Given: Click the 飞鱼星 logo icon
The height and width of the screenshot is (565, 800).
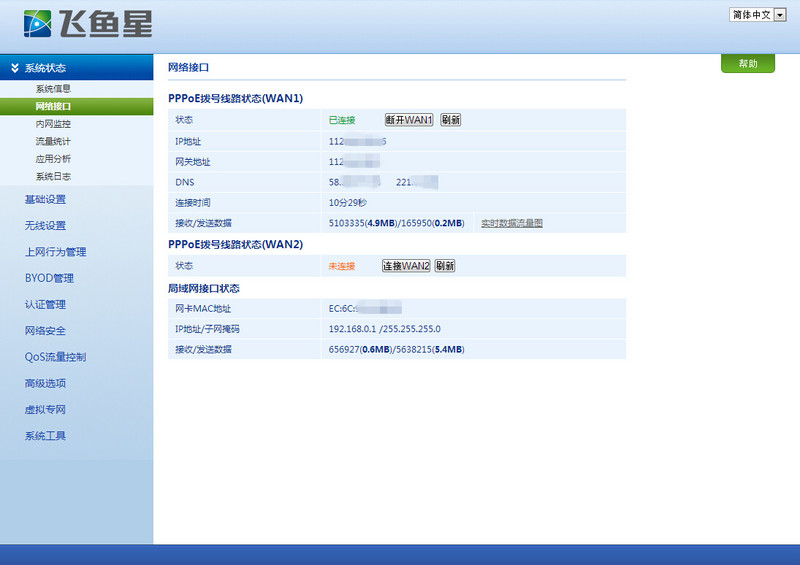Looking at the screenshot, I should click(37, 23).
